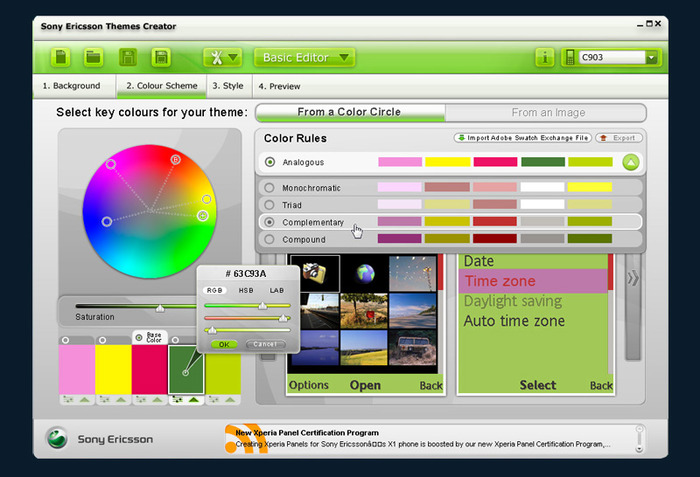
Task: Switch to From a Color Circle tab
Action: 349,112
